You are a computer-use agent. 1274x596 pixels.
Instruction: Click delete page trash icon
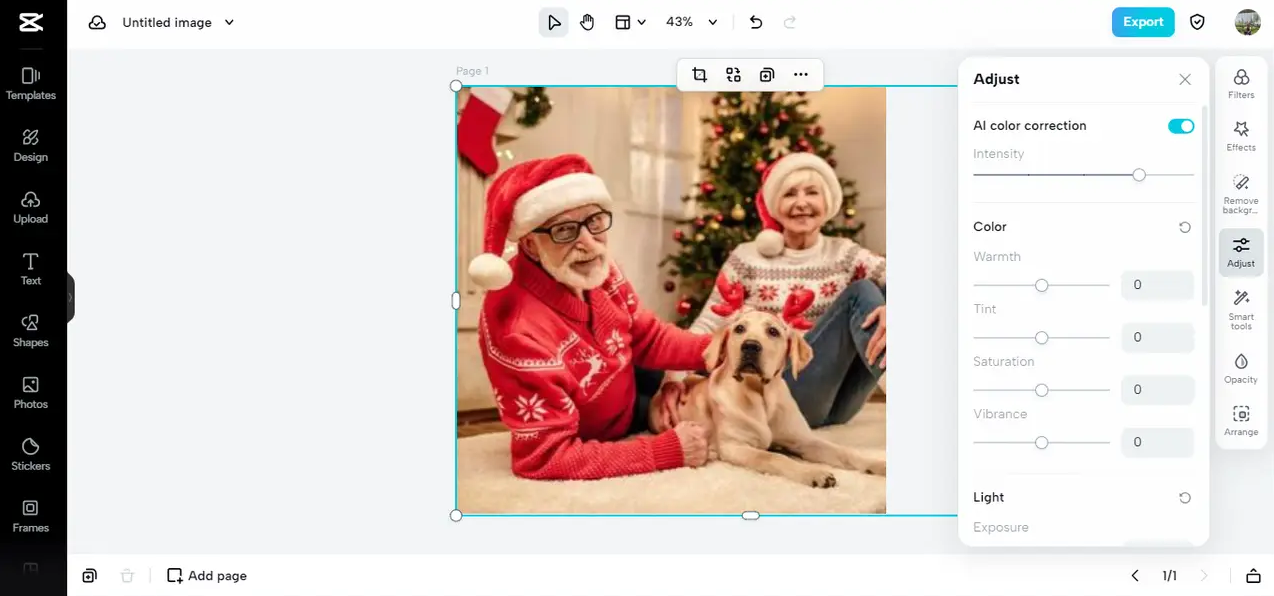127,576
